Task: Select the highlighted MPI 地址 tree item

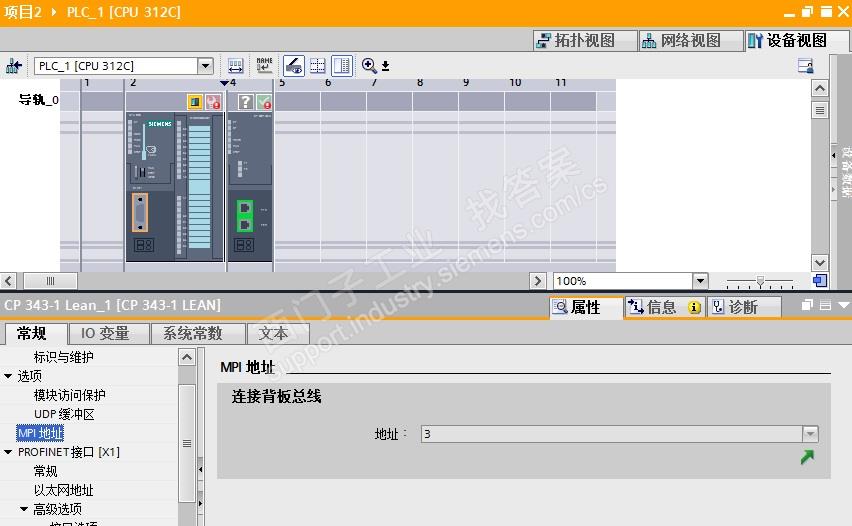Action: pos(40,433)
